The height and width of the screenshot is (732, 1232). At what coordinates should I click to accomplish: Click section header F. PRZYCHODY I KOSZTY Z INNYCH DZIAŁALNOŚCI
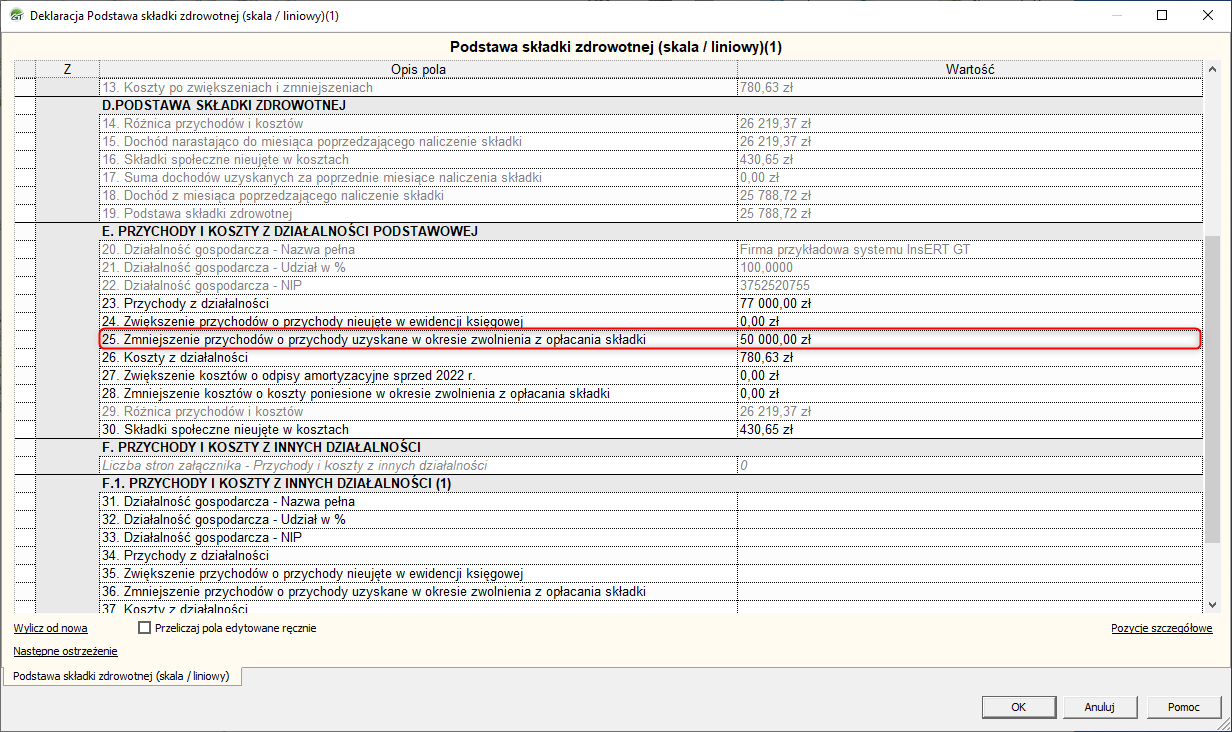[x=650, y=447]
